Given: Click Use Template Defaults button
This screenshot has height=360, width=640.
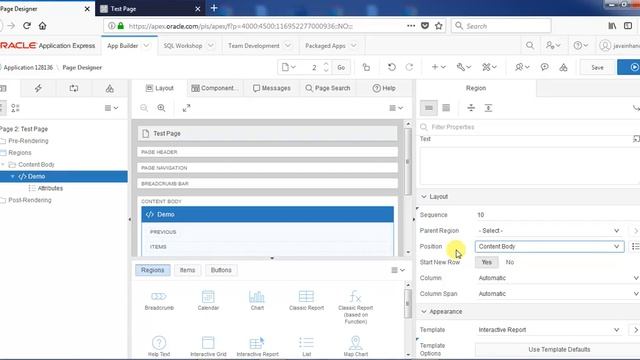Looking at the screenshot, I should pyautogui.click(x=559, y=350).
